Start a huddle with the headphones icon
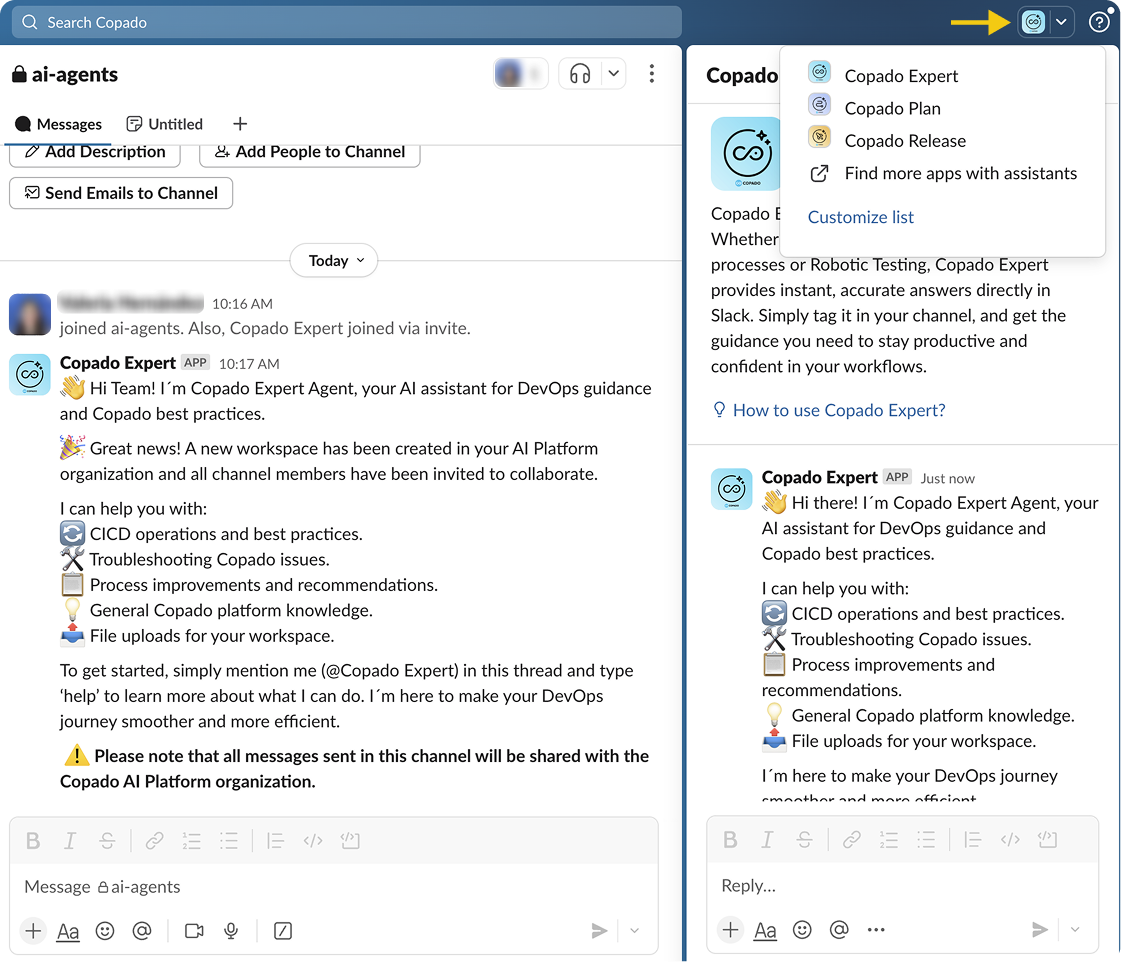This screenshot has width=1121, height=962. tap(580, 74)
